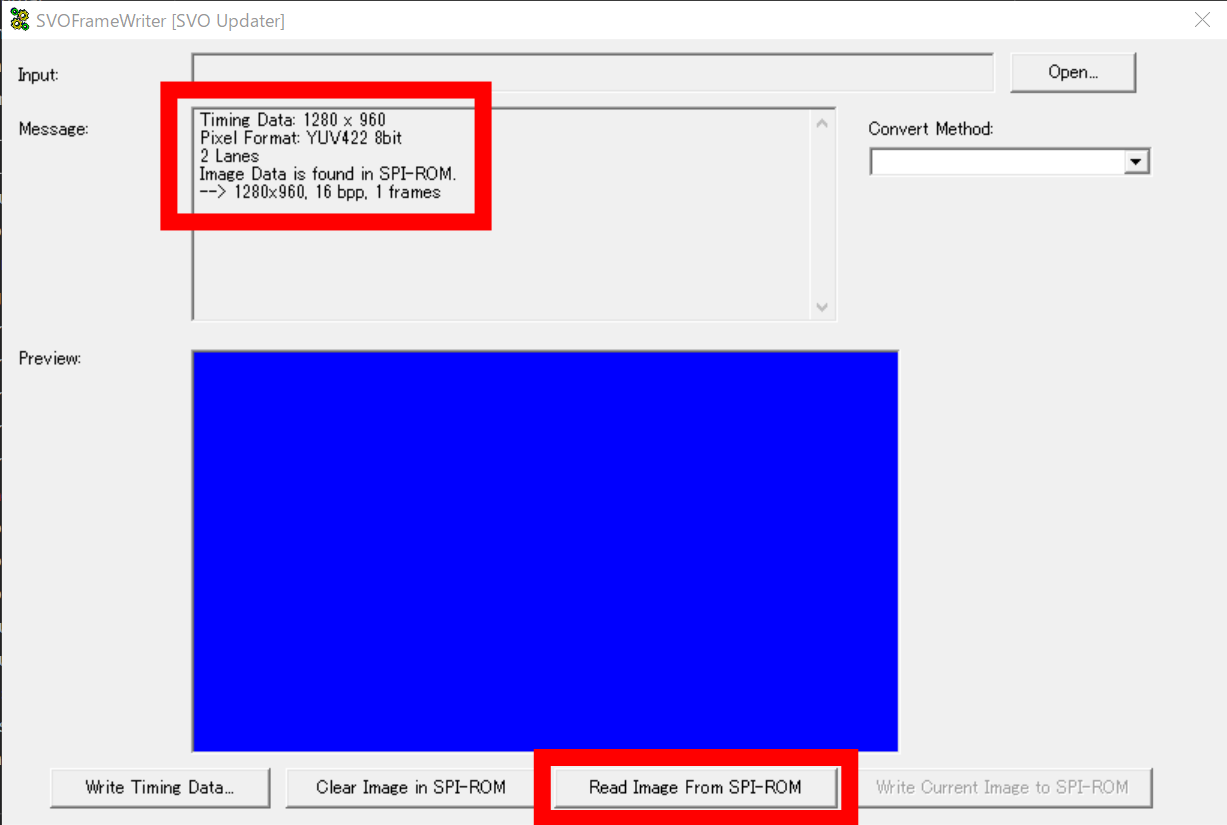
Task: Click the 'Timing Data: 1280 x 960' message line
Action: click(x=292, y=120)
